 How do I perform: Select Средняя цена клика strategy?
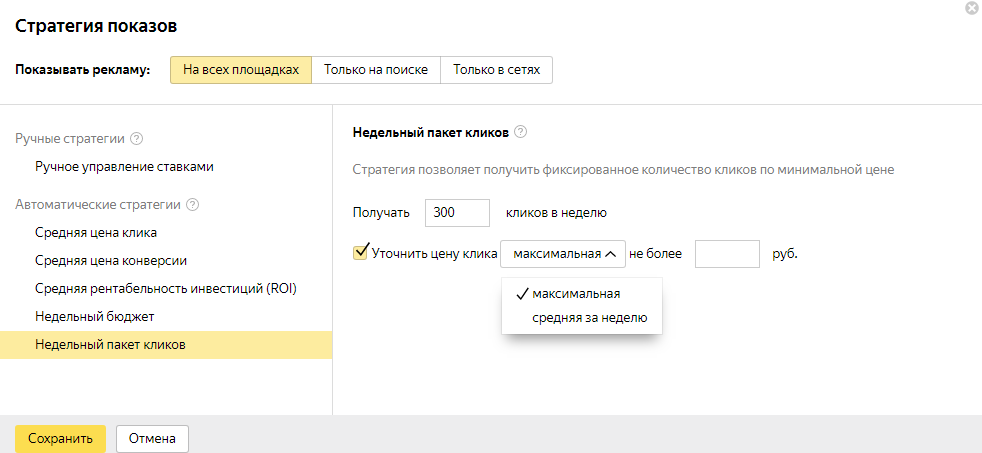(x=96, y=233)
